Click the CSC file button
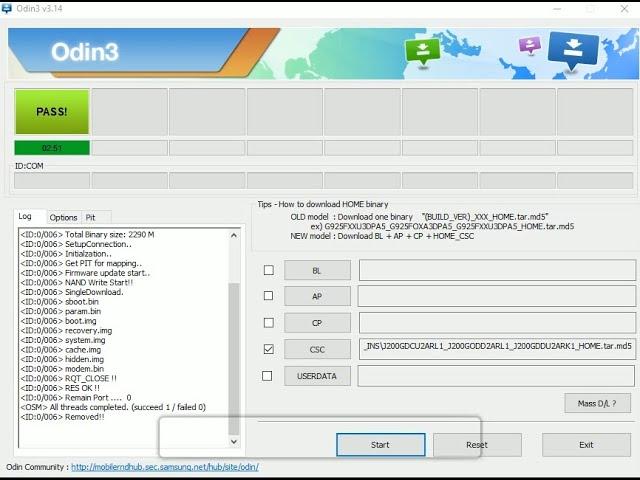 coord(317,349)
